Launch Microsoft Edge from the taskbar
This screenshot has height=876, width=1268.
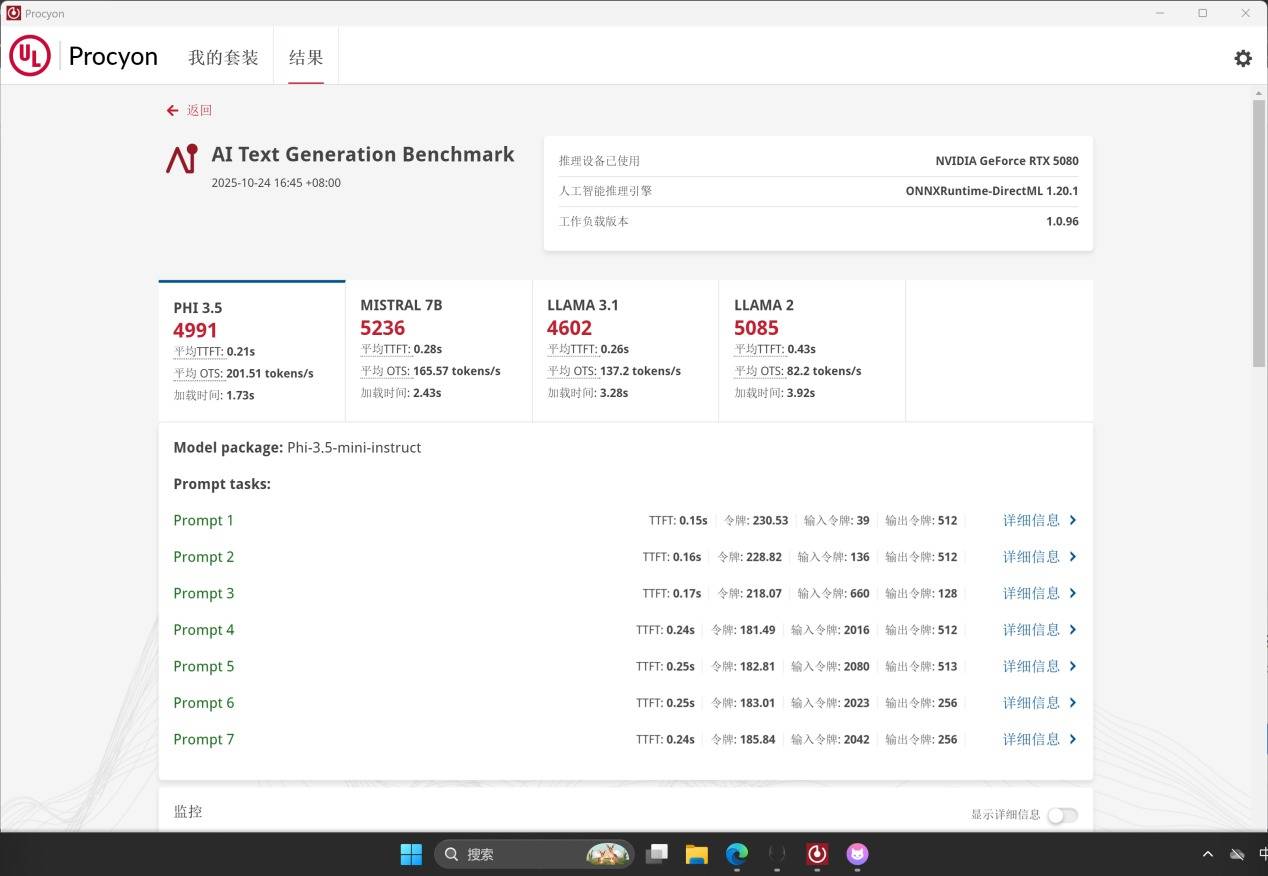pyautogui.click(x=737, y=854)
